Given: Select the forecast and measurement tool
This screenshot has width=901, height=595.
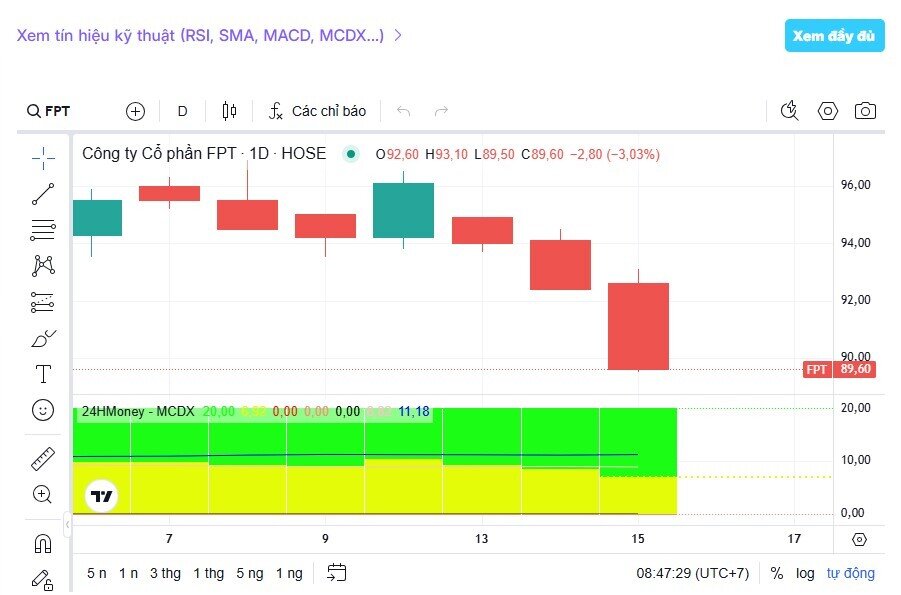Looking at the screenshot, I should pos(43,302).
